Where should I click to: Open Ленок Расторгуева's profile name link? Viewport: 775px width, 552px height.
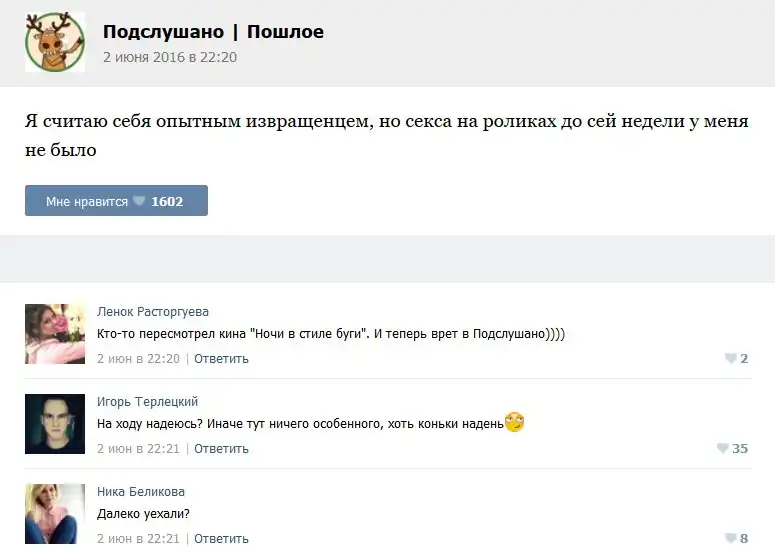153,312
